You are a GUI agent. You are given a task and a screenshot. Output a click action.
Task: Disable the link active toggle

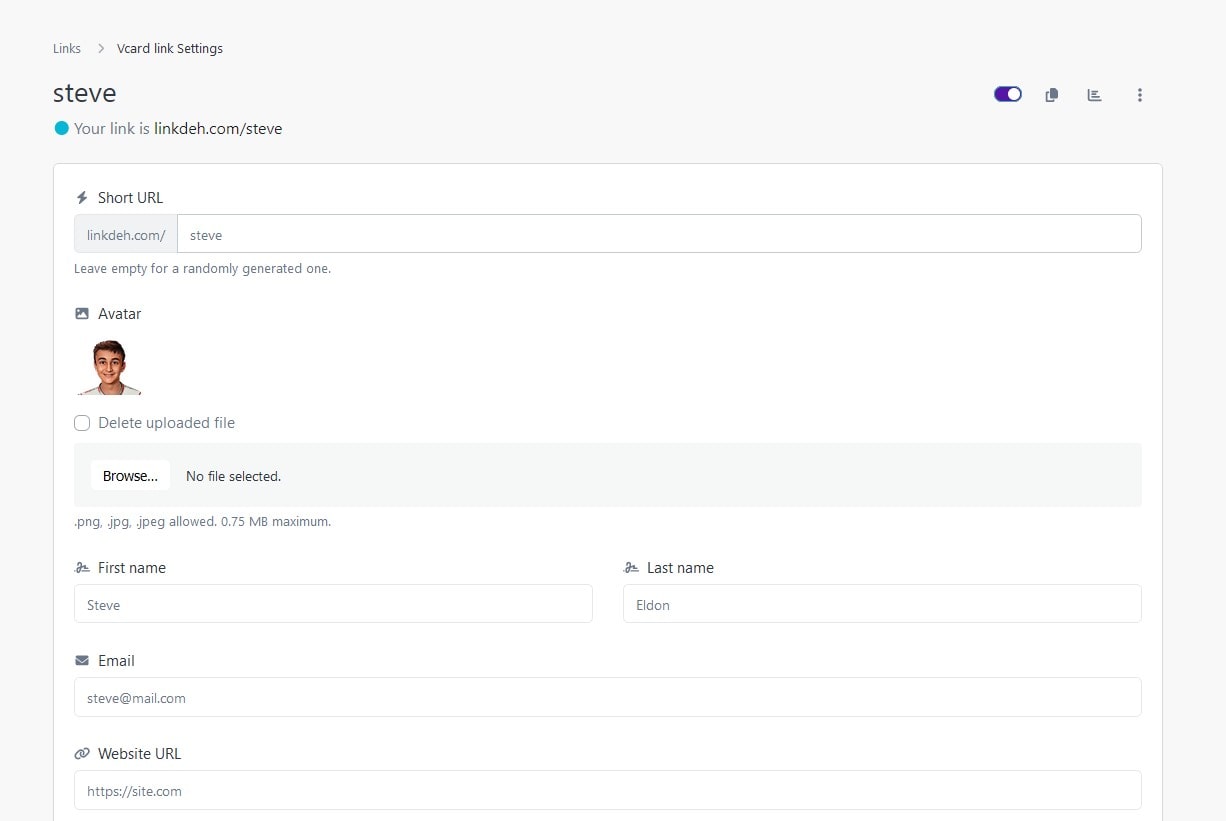point(1007,93)
